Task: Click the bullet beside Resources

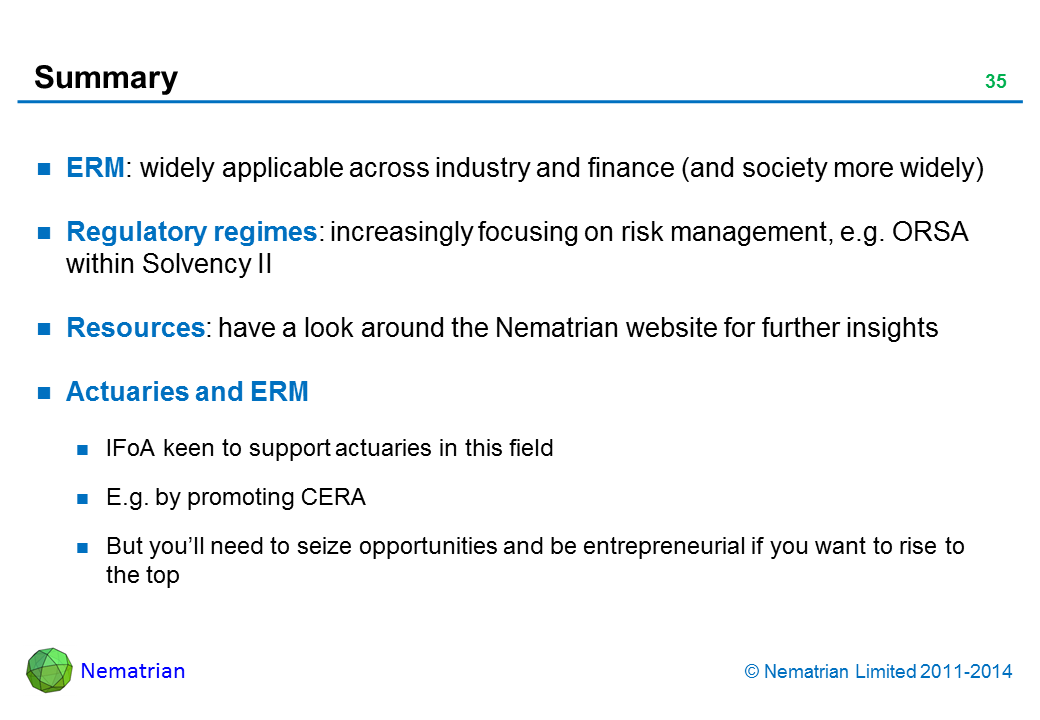Action: 45,329
